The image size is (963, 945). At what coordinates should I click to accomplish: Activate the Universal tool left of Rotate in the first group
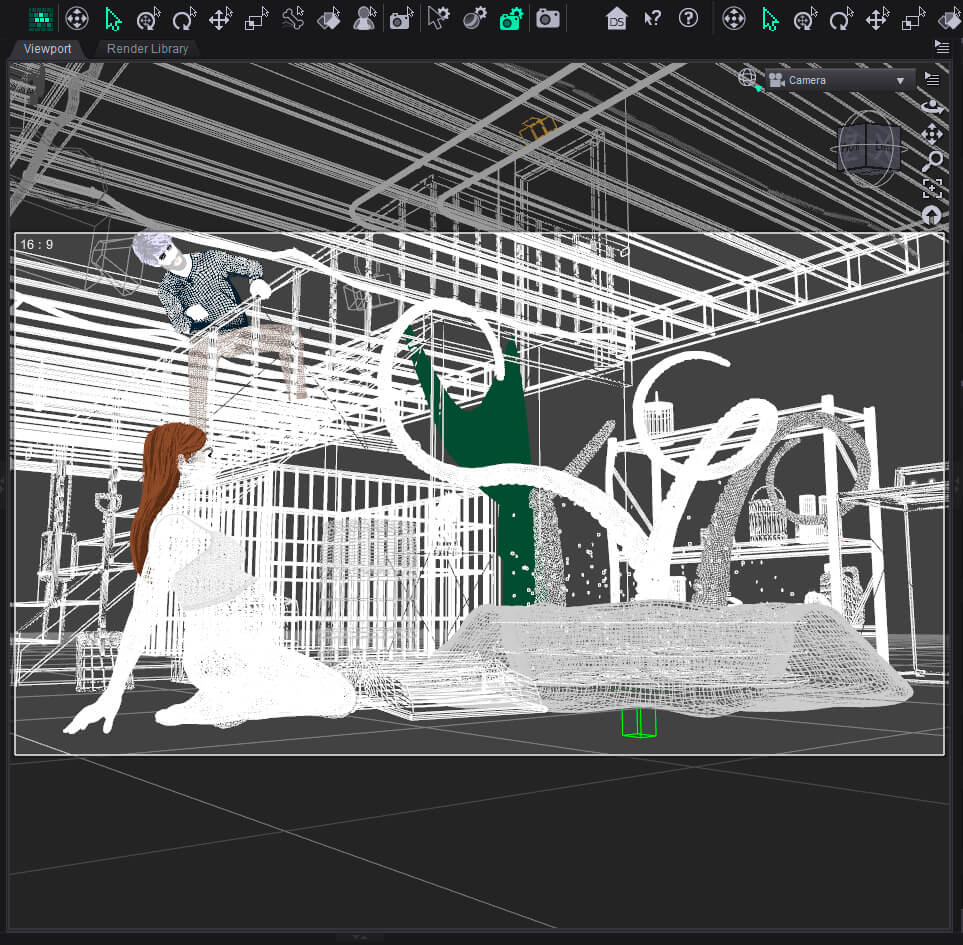(x=148, y=20)
